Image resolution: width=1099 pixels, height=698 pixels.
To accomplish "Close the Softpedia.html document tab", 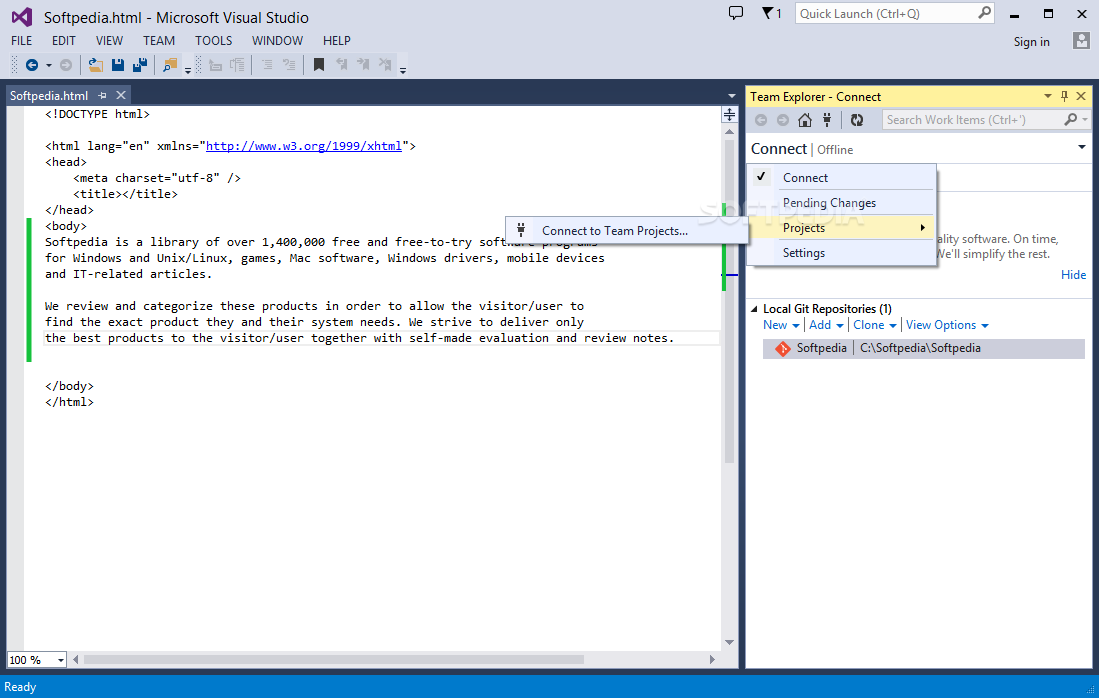I will [x=121, y=95].
